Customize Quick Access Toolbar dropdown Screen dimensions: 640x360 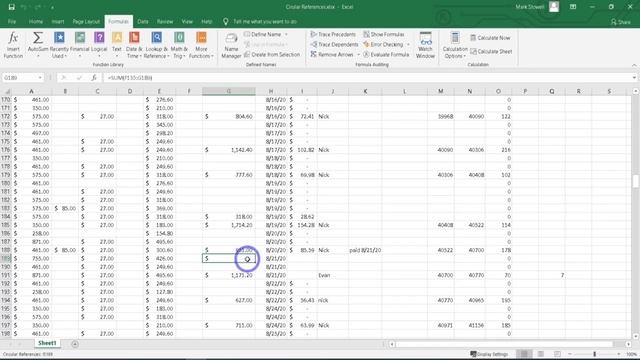(x=53, y=7)
